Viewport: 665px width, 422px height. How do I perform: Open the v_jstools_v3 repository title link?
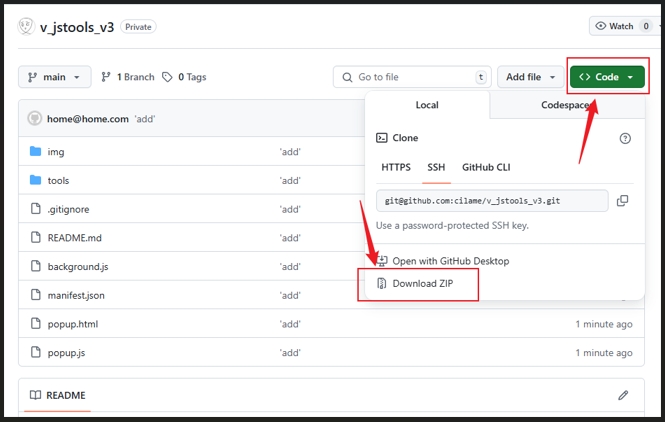[x=77, y=27]
